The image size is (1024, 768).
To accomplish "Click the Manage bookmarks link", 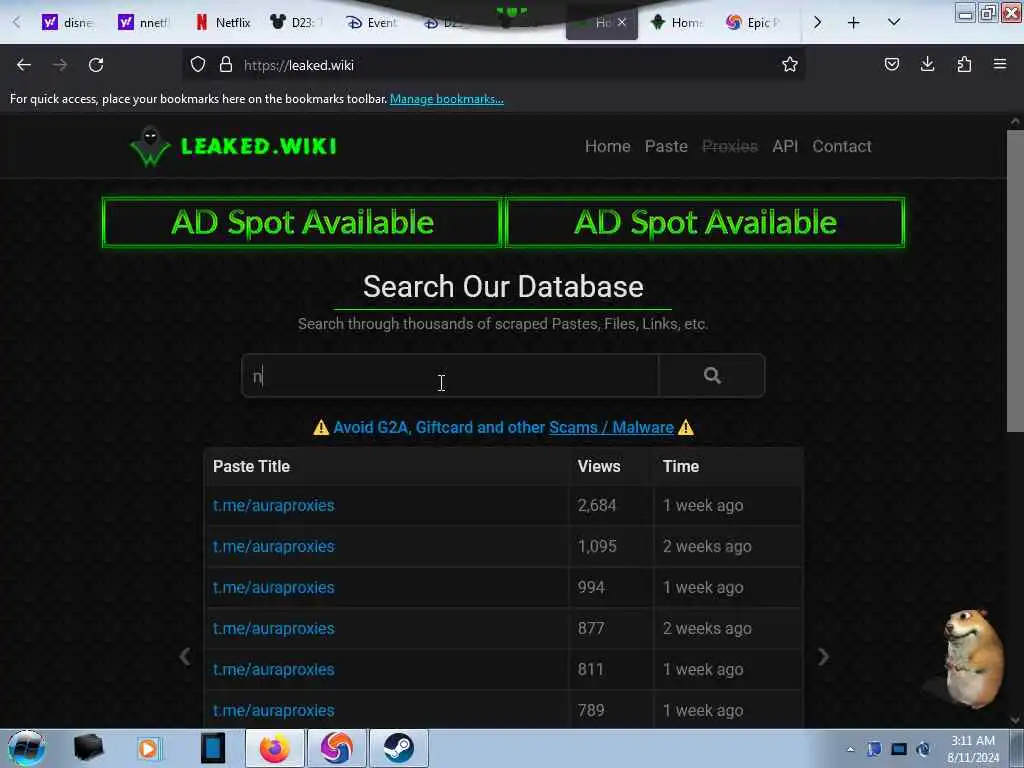I will pyautogui.click(x=447, y=99).
